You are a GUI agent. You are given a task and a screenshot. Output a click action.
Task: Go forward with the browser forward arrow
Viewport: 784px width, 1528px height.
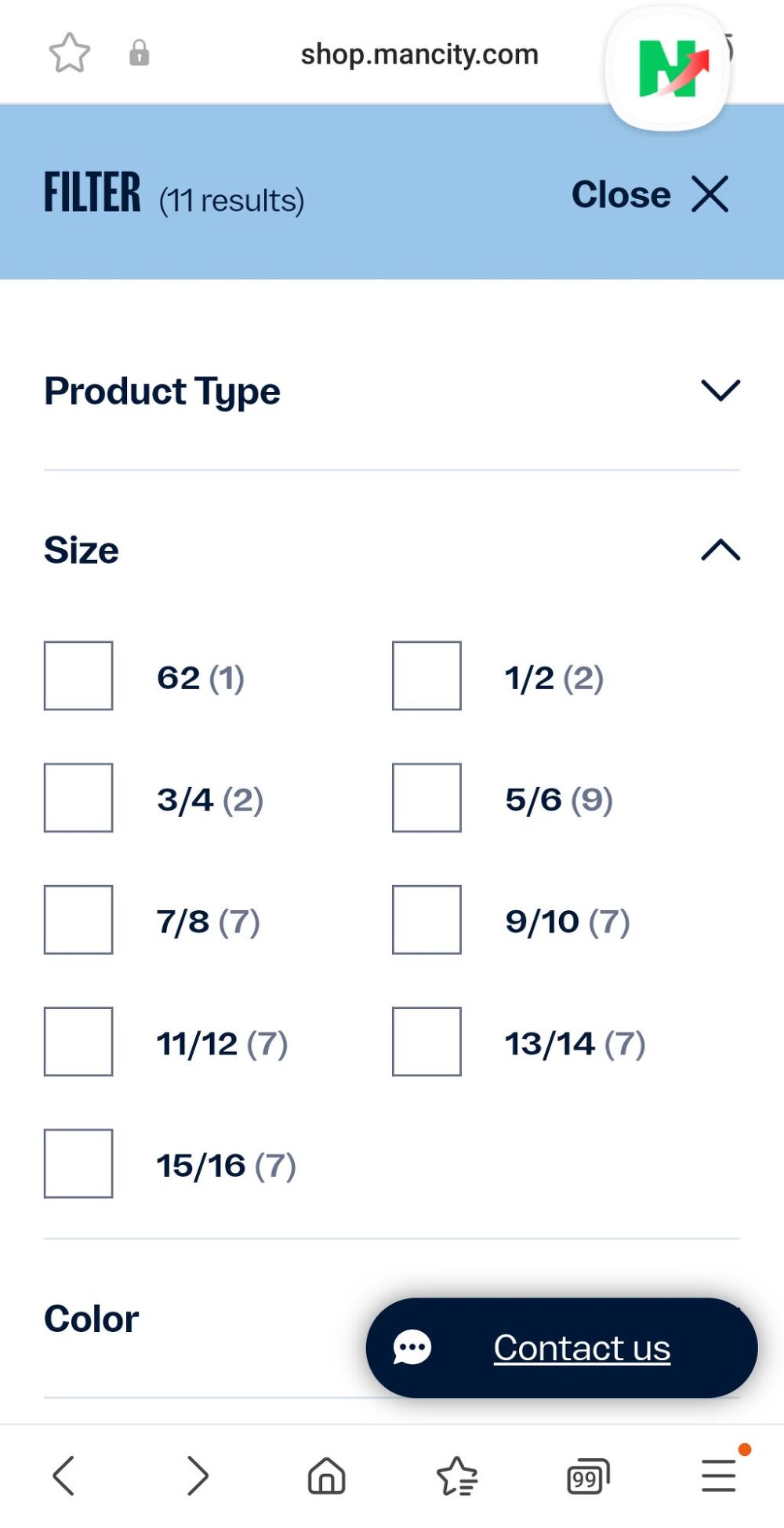point(198,1475)
